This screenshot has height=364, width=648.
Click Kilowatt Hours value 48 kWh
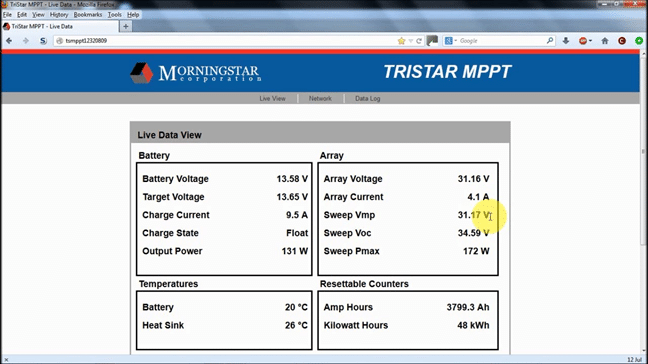[473, 326]
